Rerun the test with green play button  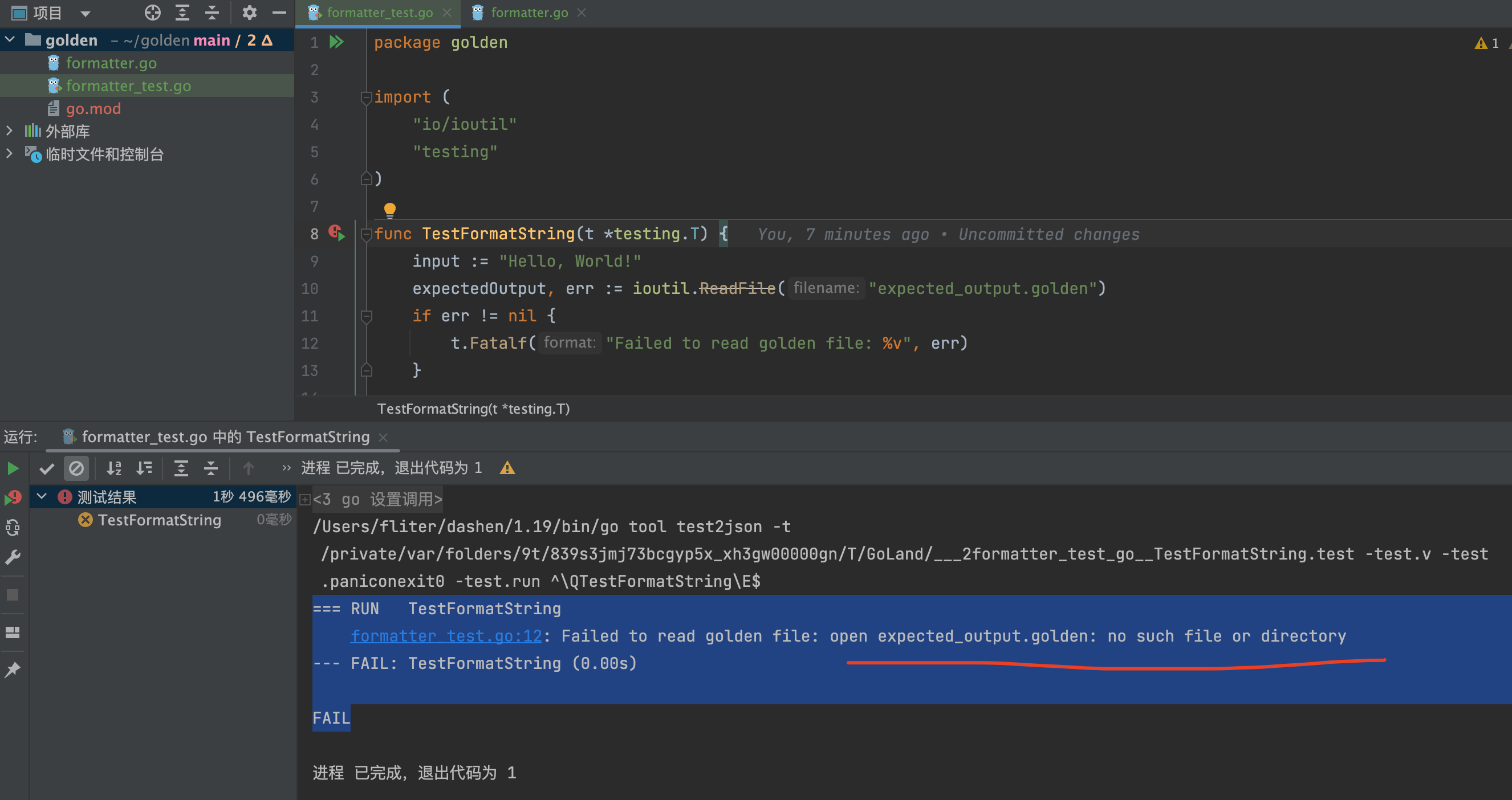(13, 468)
